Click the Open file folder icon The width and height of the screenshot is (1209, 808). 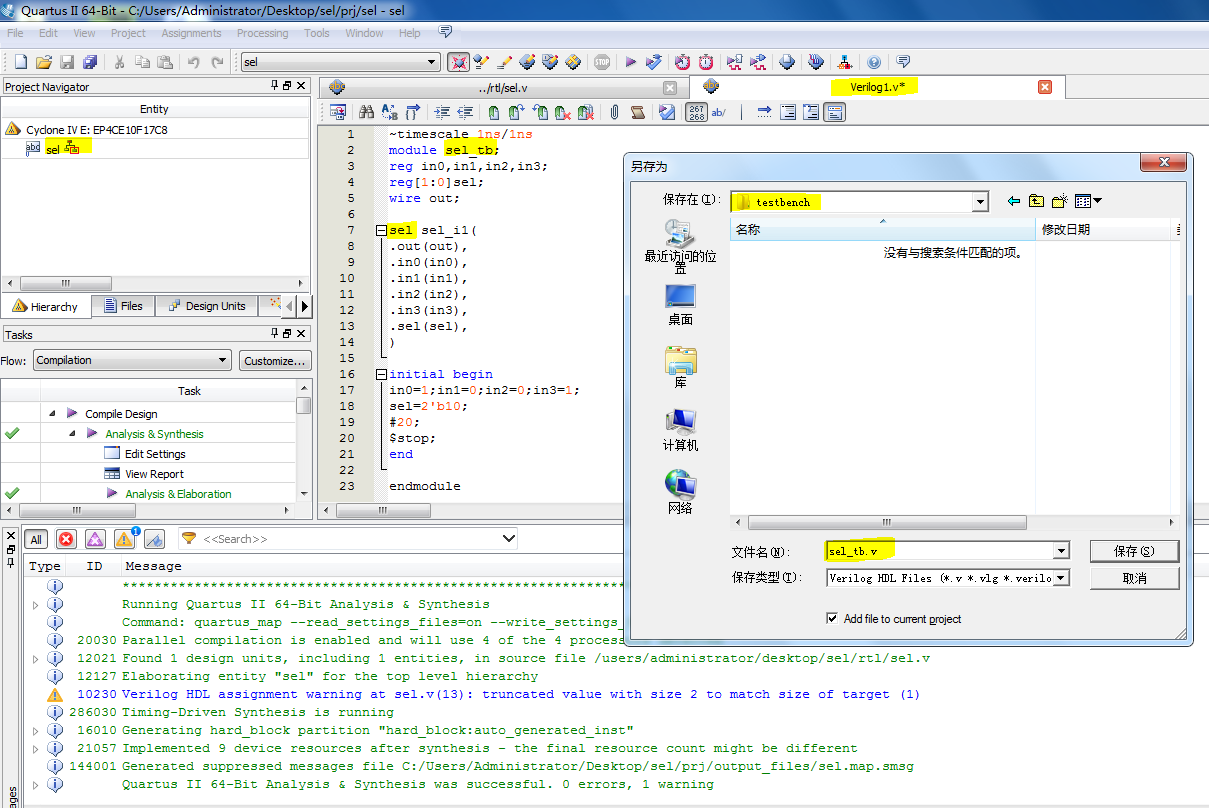pos(43,62)
